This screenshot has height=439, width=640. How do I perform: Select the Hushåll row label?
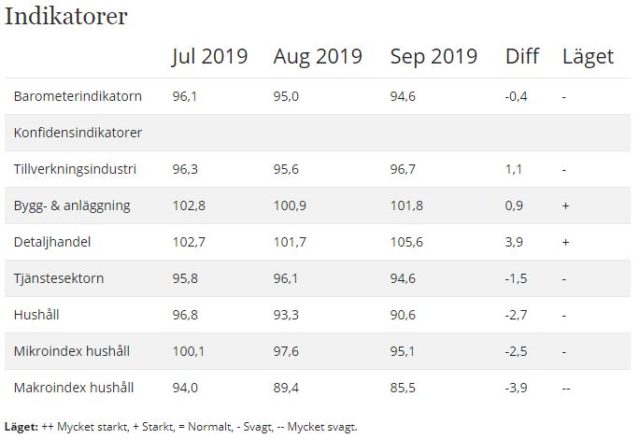pos(38,314)
